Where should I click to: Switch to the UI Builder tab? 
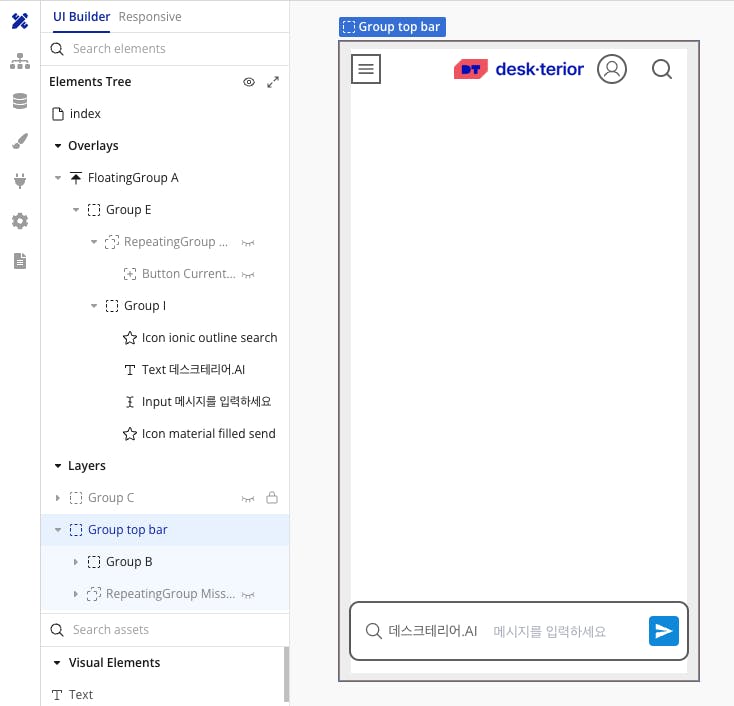point(81,17)
